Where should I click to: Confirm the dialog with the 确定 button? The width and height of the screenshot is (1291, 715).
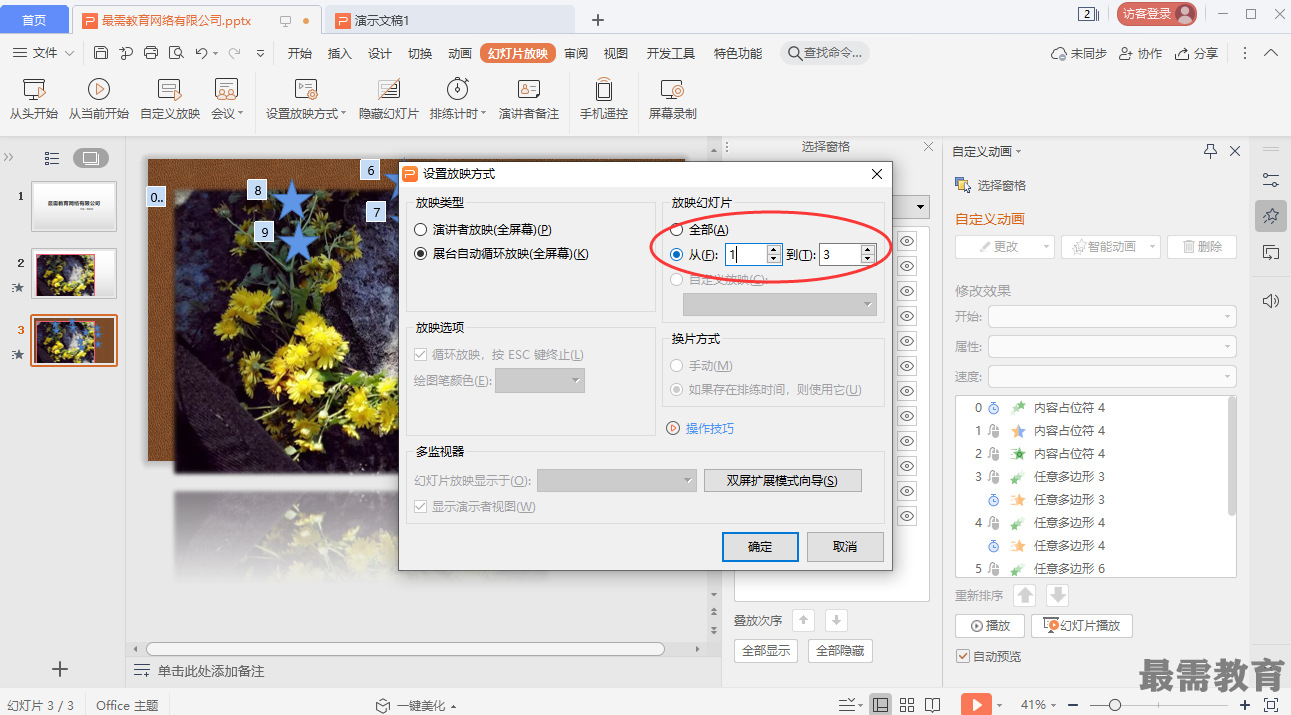[760, 547]
